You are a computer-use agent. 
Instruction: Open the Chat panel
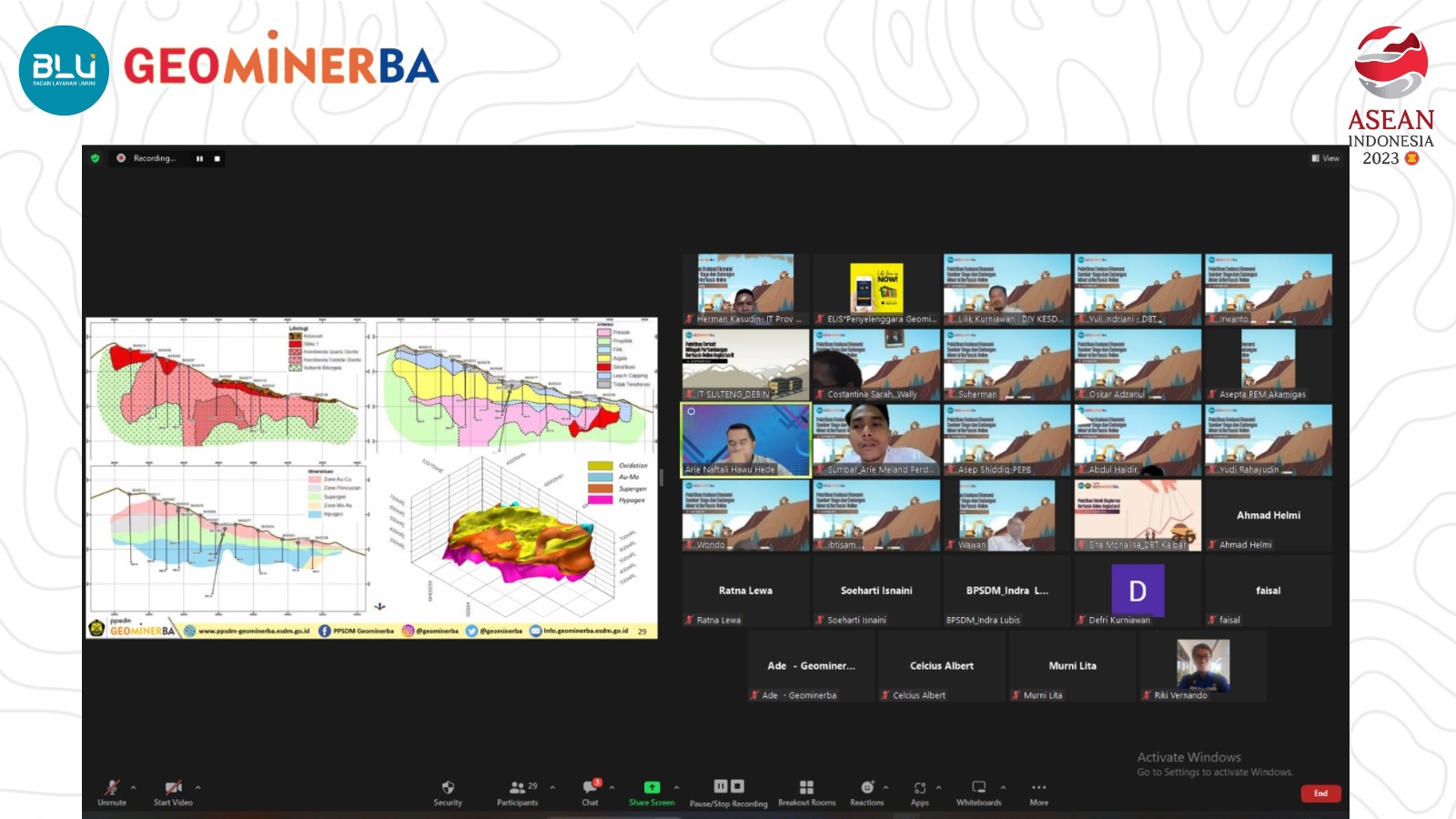[x=591, y=788]
